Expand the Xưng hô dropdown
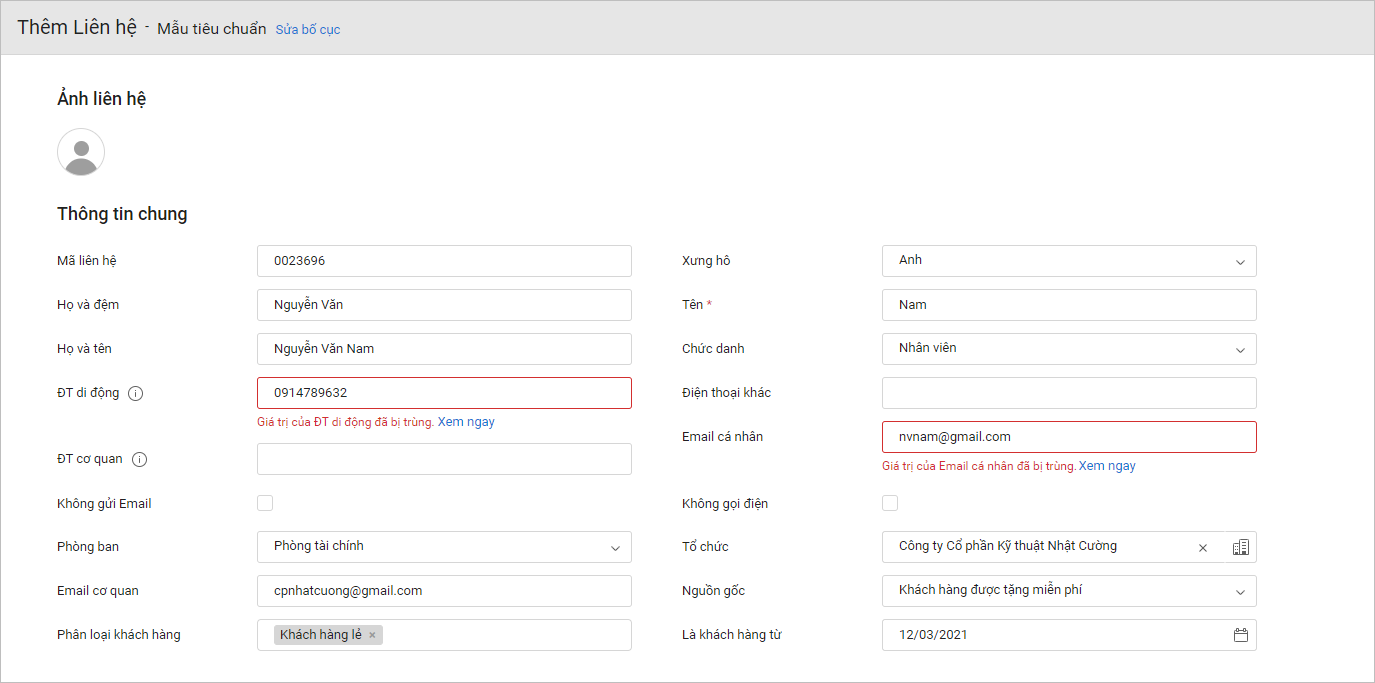The width and height of the screenshot is (1375, 683). tap(1069, 261)
